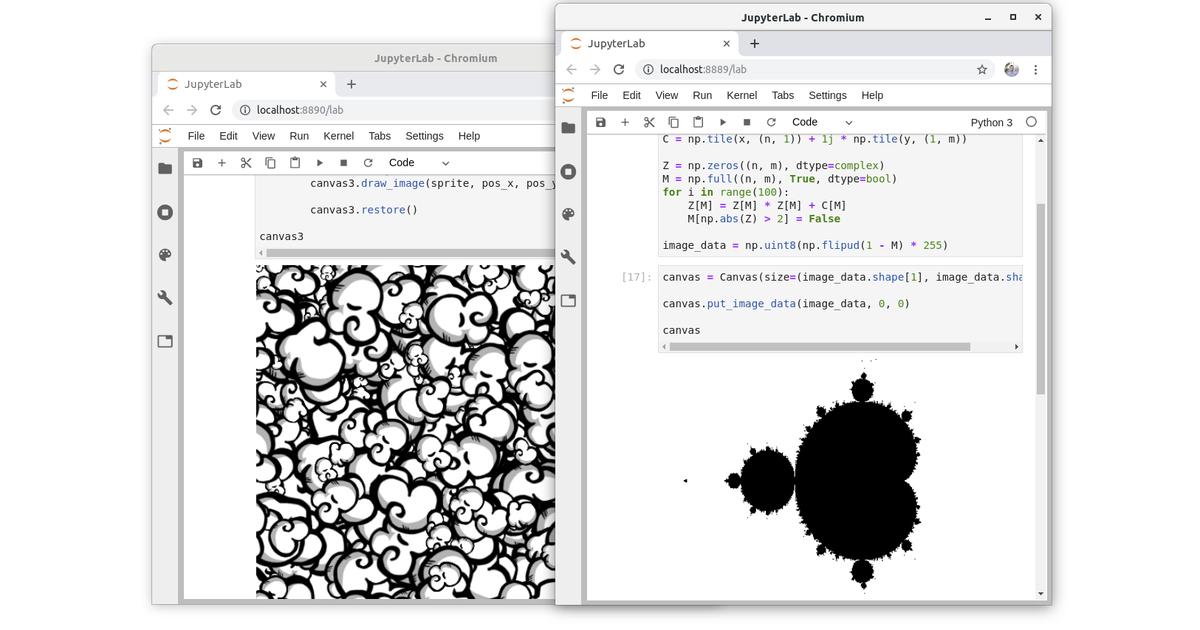Open the Code cell type dropdown in the left notebook
Image resolution: width=1200 pixels, height=630 pixels.
point(419,163)
